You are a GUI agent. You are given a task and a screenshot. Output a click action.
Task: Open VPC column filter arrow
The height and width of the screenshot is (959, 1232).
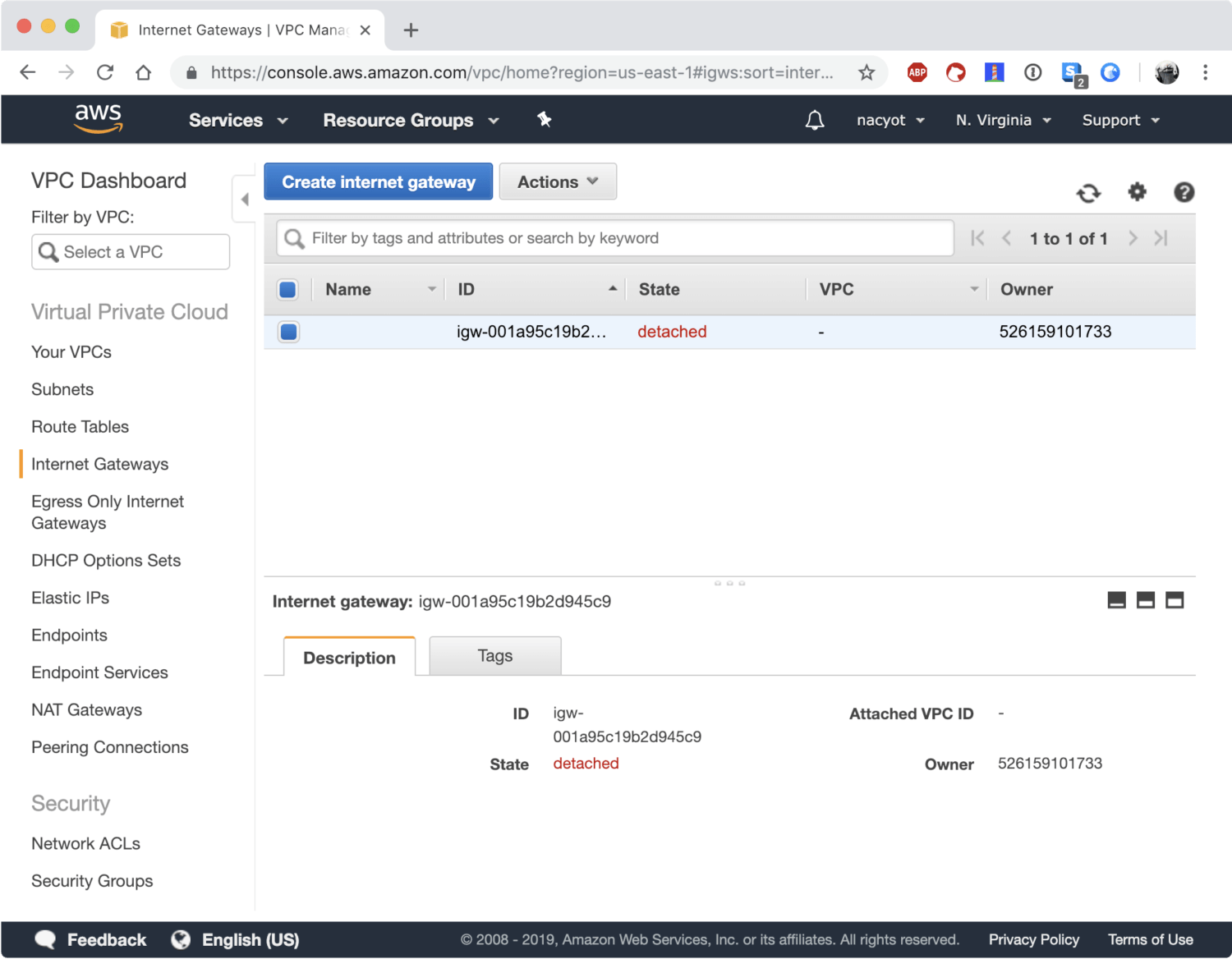click(x=974, y=289)
